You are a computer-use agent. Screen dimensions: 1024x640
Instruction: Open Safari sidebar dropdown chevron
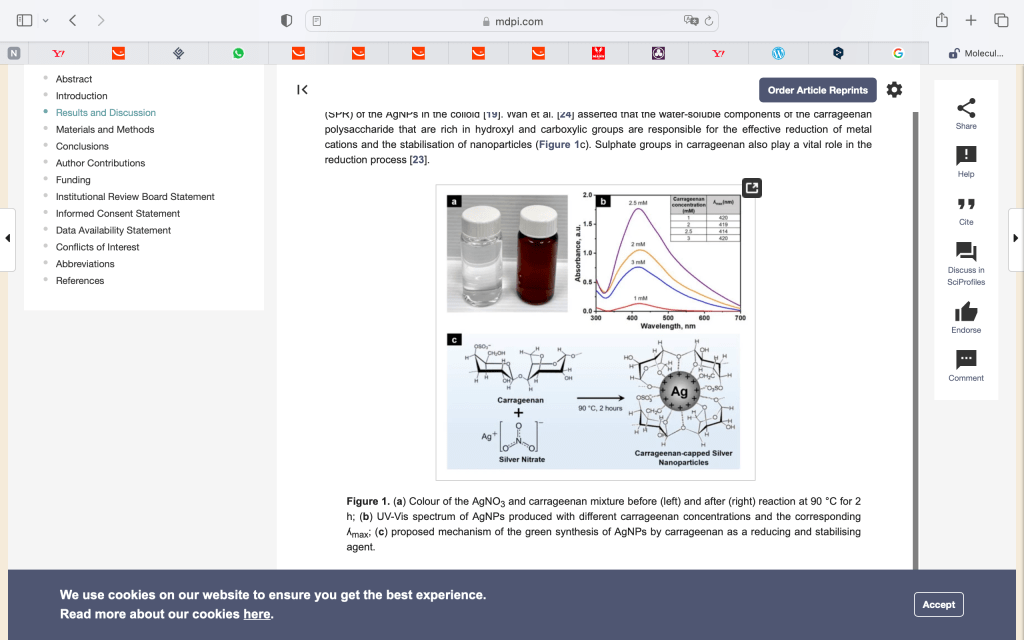pyautogui.click(x=45, y=21)
